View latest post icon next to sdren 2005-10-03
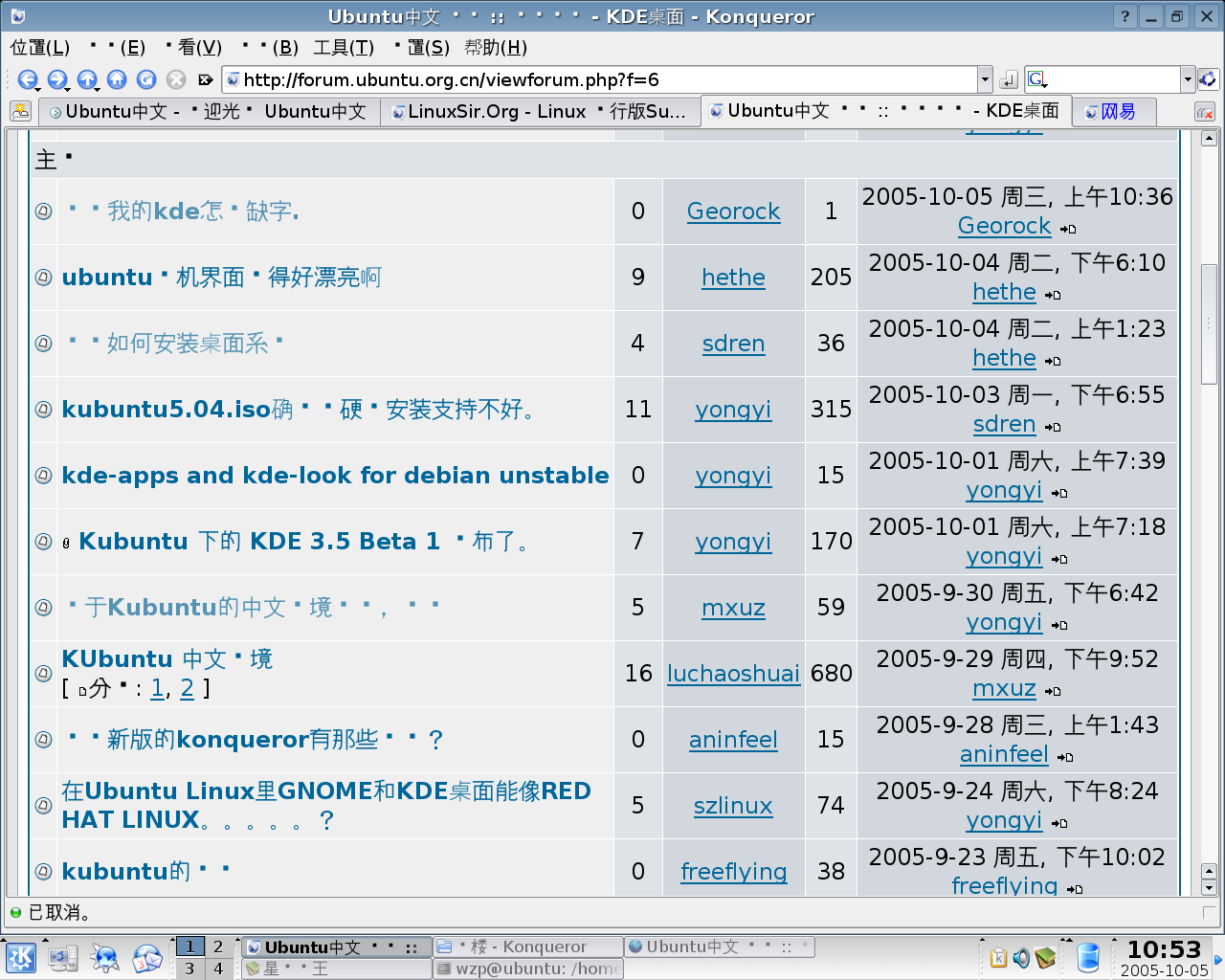The height and width of the screenshot is (980, 1225). [1053, 427]
